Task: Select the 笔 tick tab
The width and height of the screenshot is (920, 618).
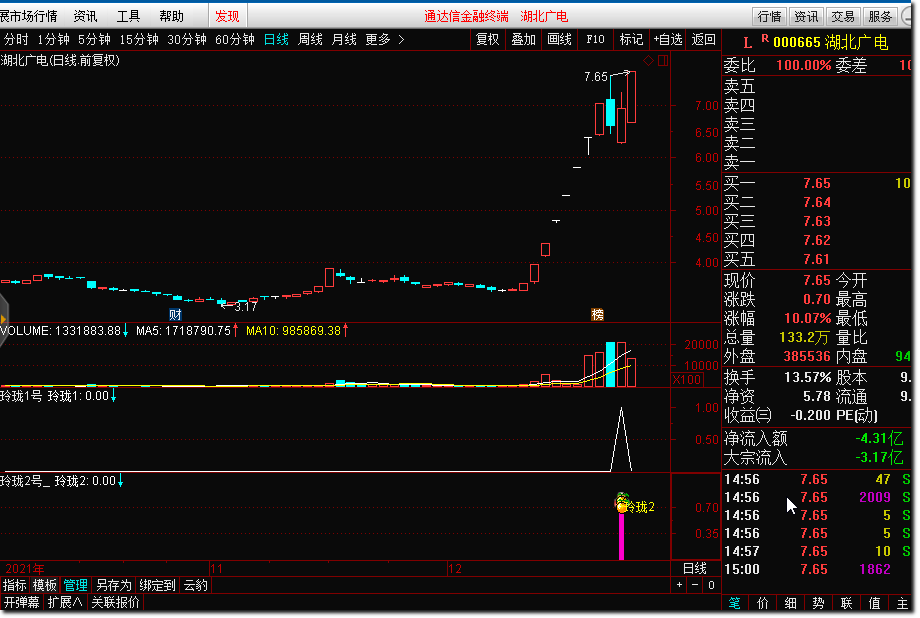Action: pos(735,603)
